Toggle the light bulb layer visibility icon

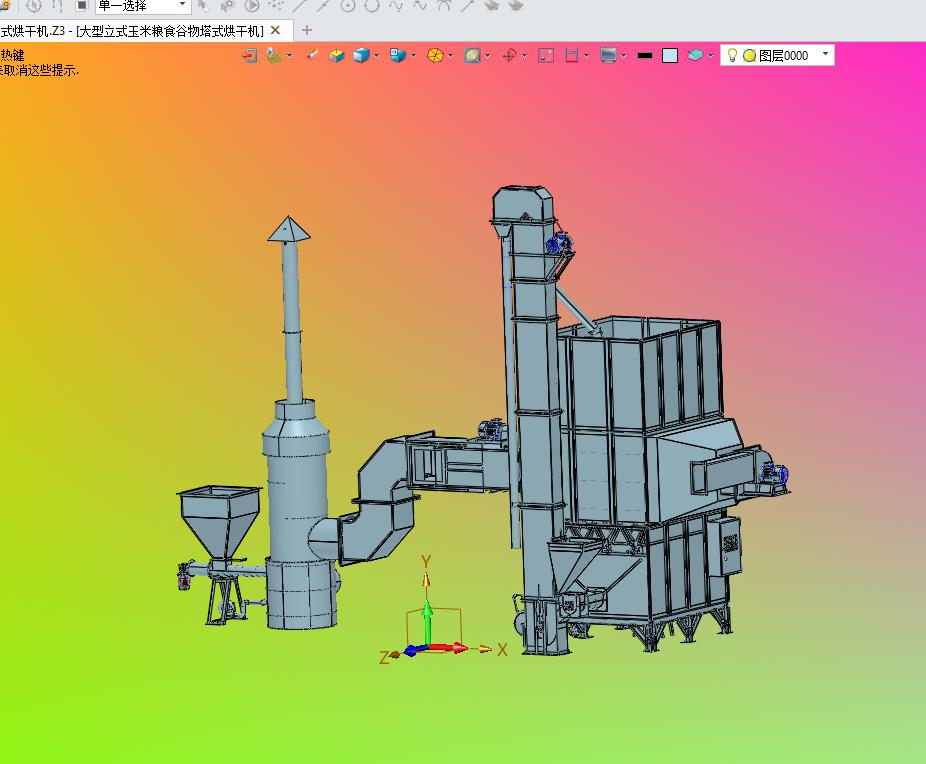pos(732,55)
